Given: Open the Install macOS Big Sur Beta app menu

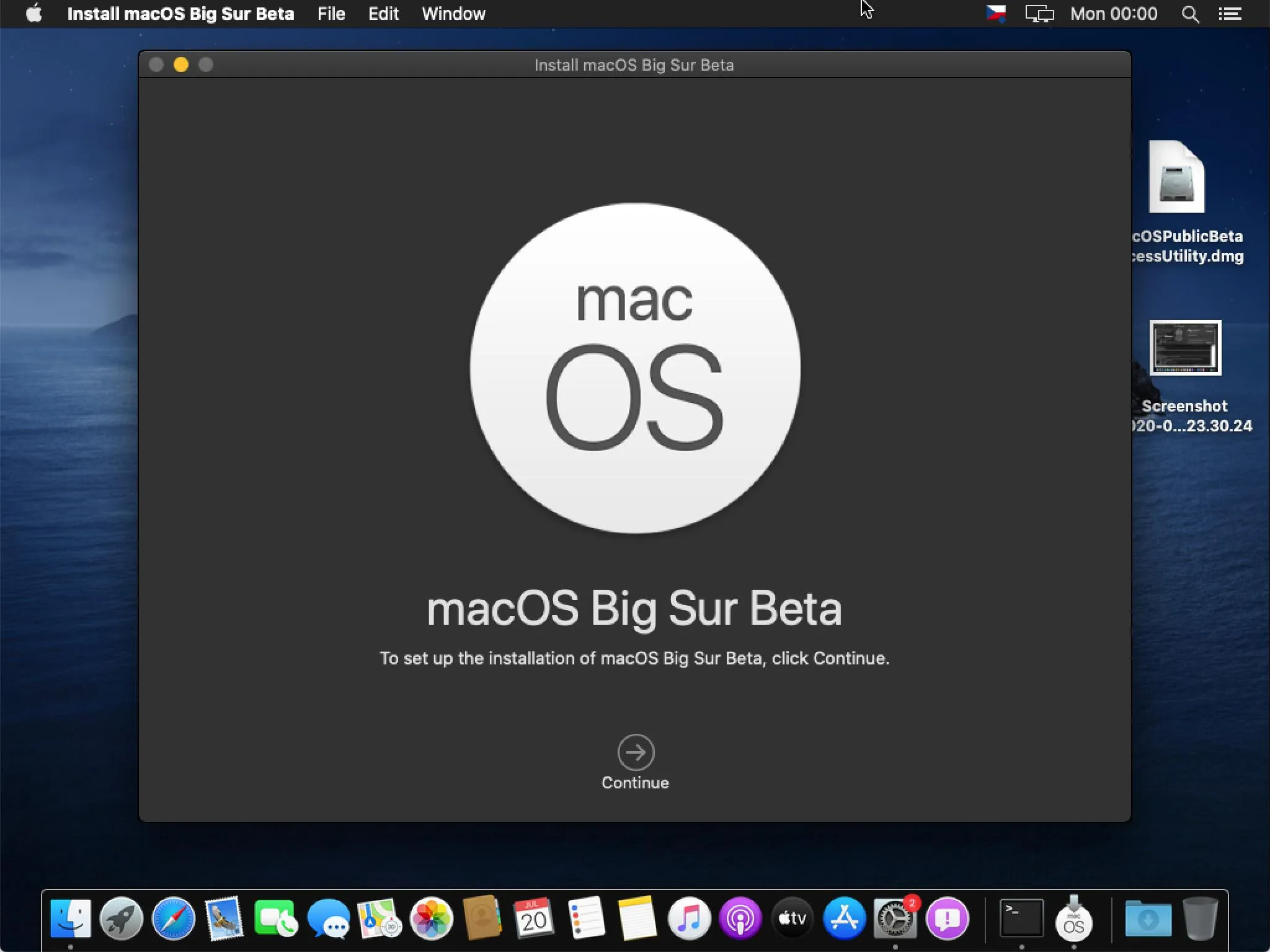Looking at the screenshot, I should [180, 14].
